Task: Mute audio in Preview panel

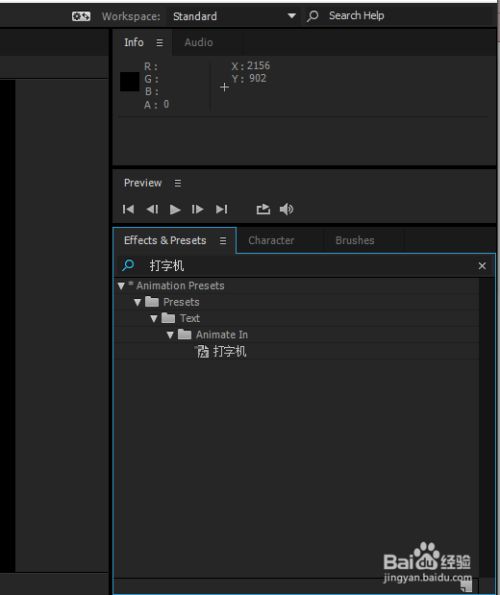Action: point(286,209)
